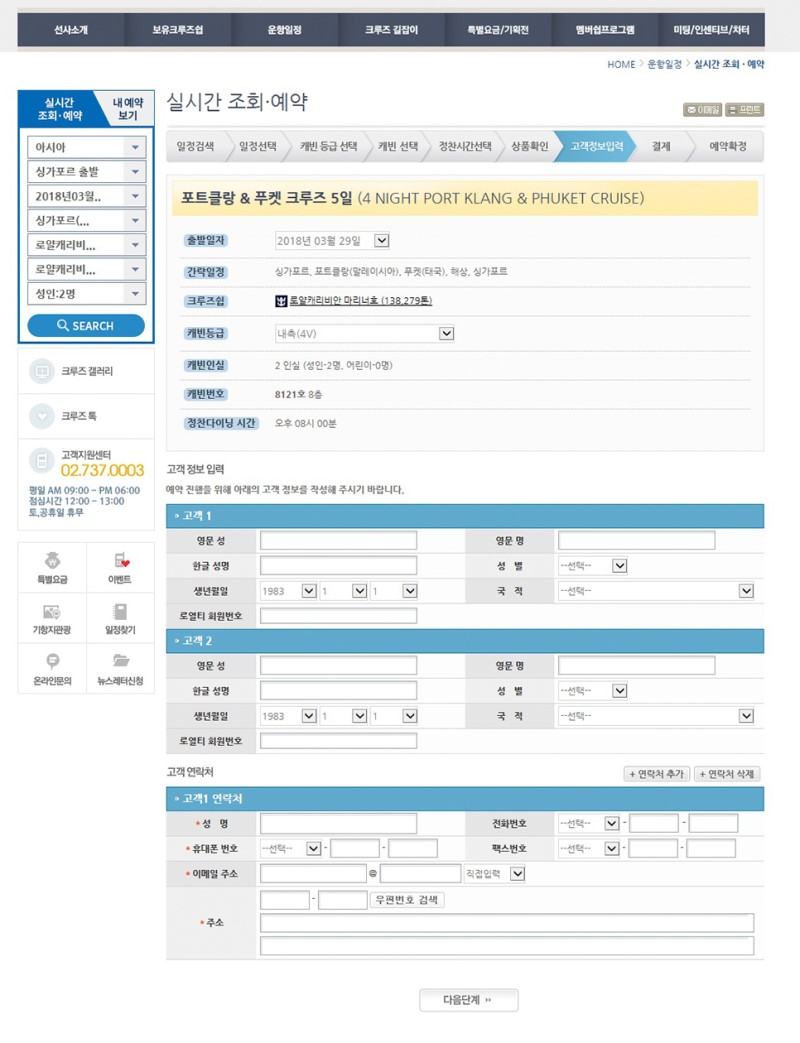
Task: Expand the 아시아 region dropdown in sidebar
Action: click(x=135, y=148)
